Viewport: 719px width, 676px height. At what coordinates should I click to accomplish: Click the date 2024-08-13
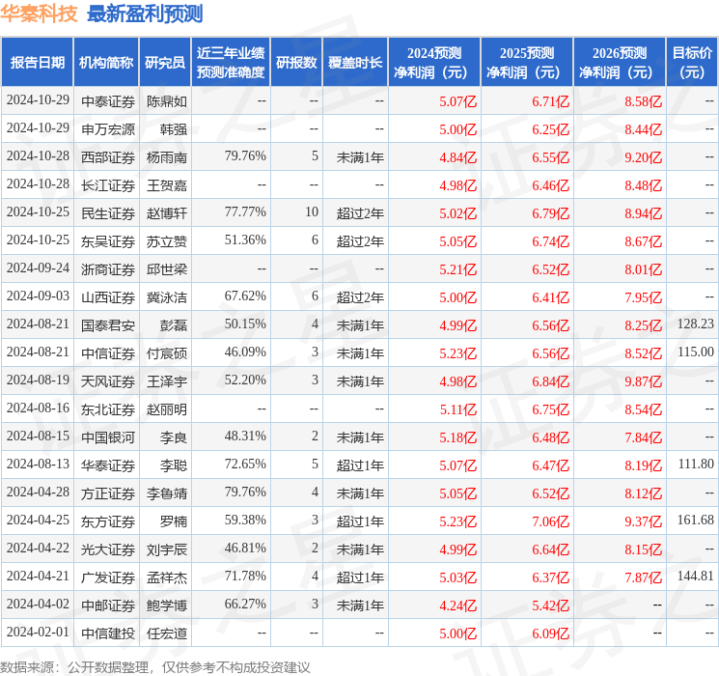[38, 464]
